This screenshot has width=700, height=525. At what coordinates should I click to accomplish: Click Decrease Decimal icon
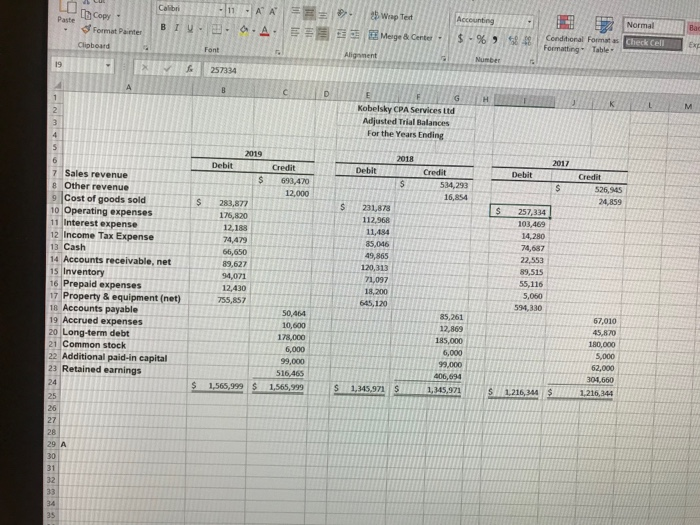click(527, 41)
